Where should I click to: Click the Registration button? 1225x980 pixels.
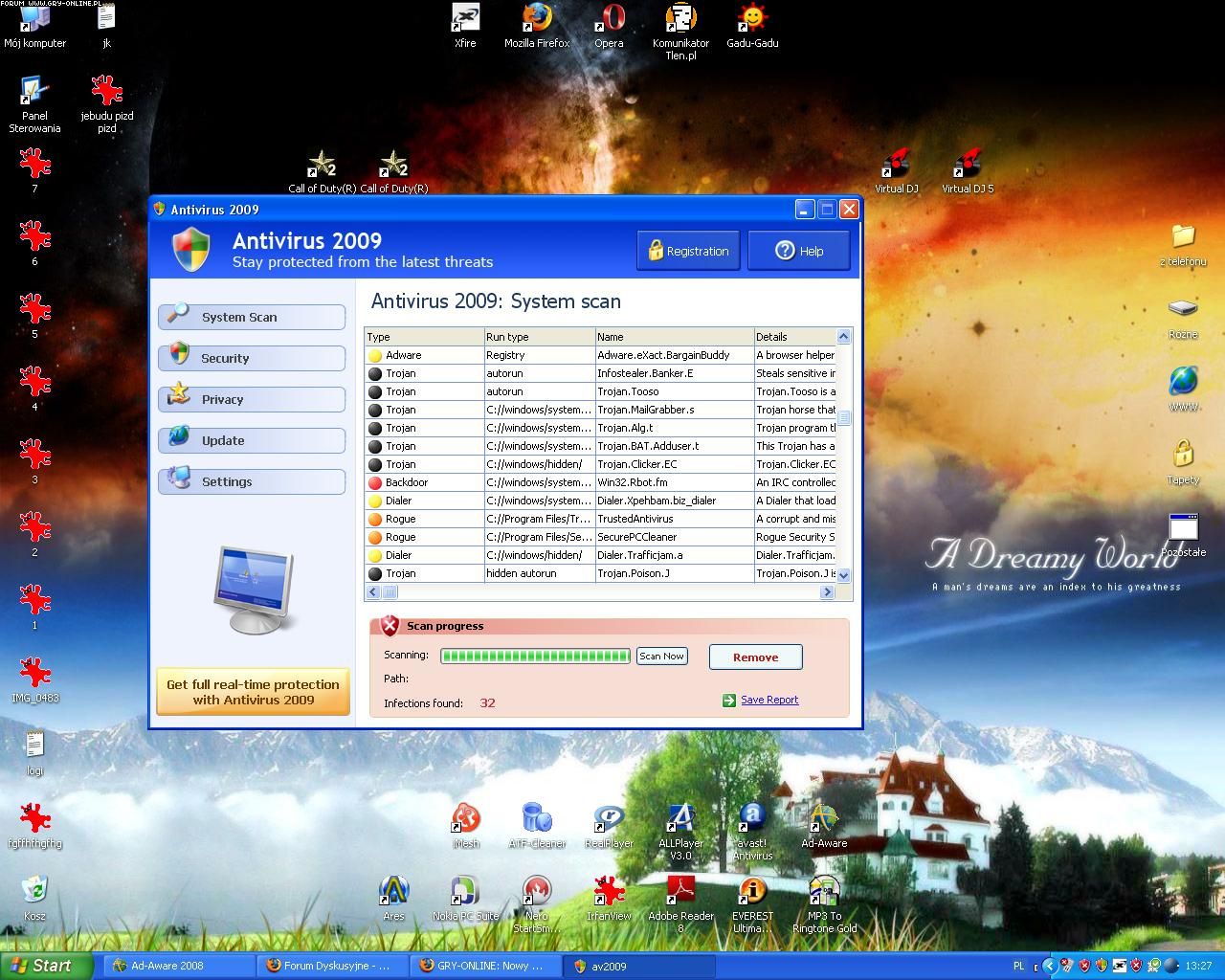(x=688, y=251)
